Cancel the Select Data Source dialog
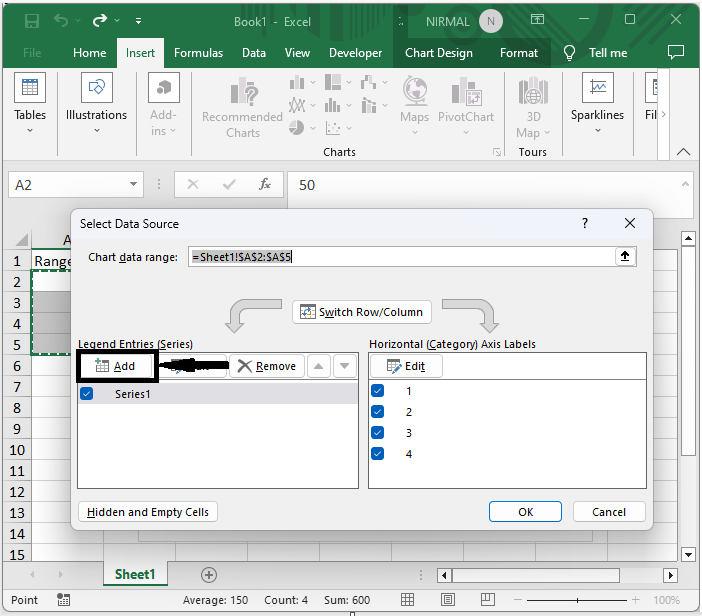The image size is (702, 616). (x=609, y=512)
